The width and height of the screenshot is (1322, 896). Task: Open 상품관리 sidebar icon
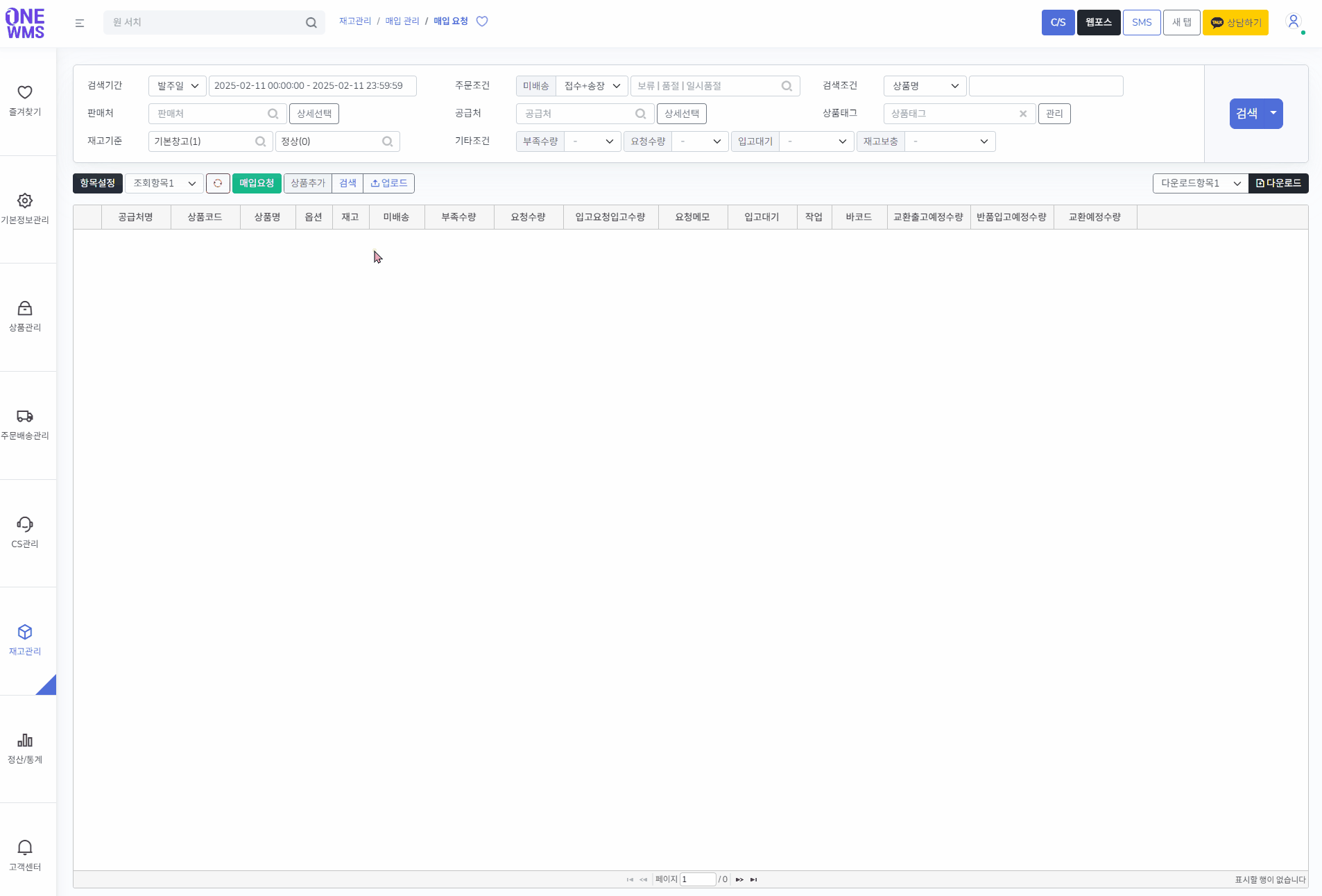coord(25,309)
